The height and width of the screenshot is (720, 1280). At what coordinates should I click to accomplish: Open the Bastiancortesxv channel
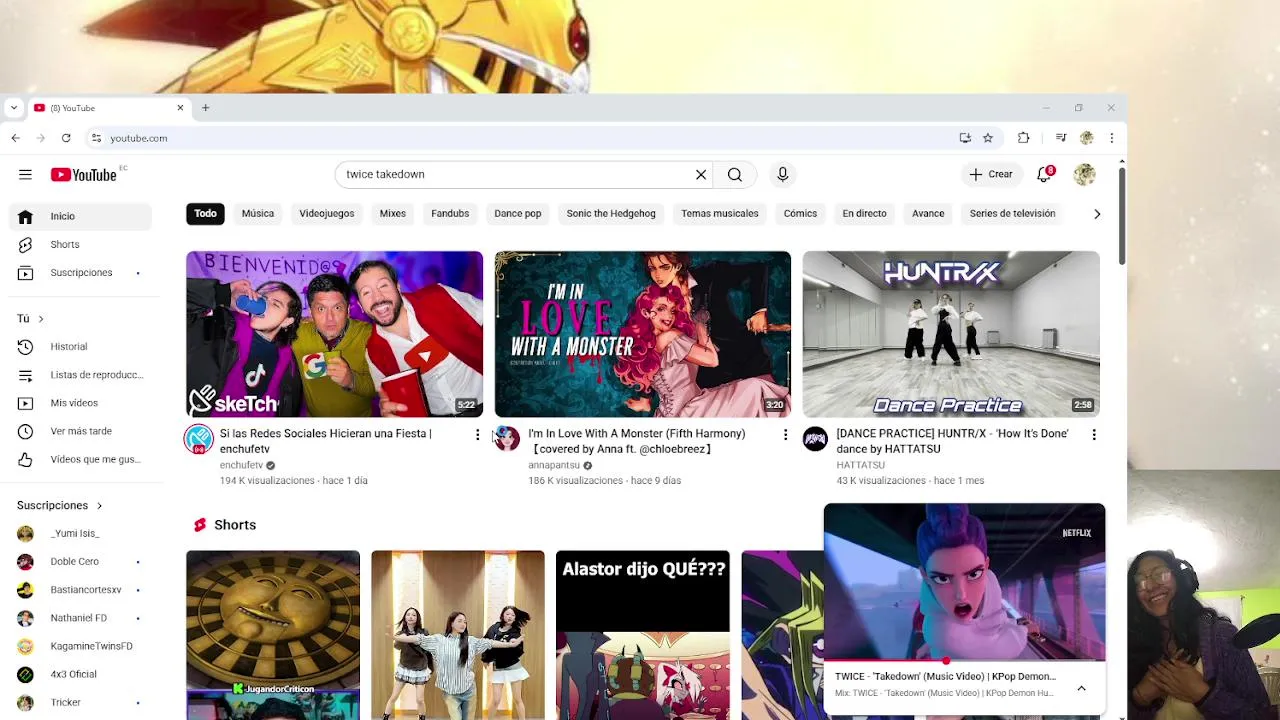click(80, 589)
